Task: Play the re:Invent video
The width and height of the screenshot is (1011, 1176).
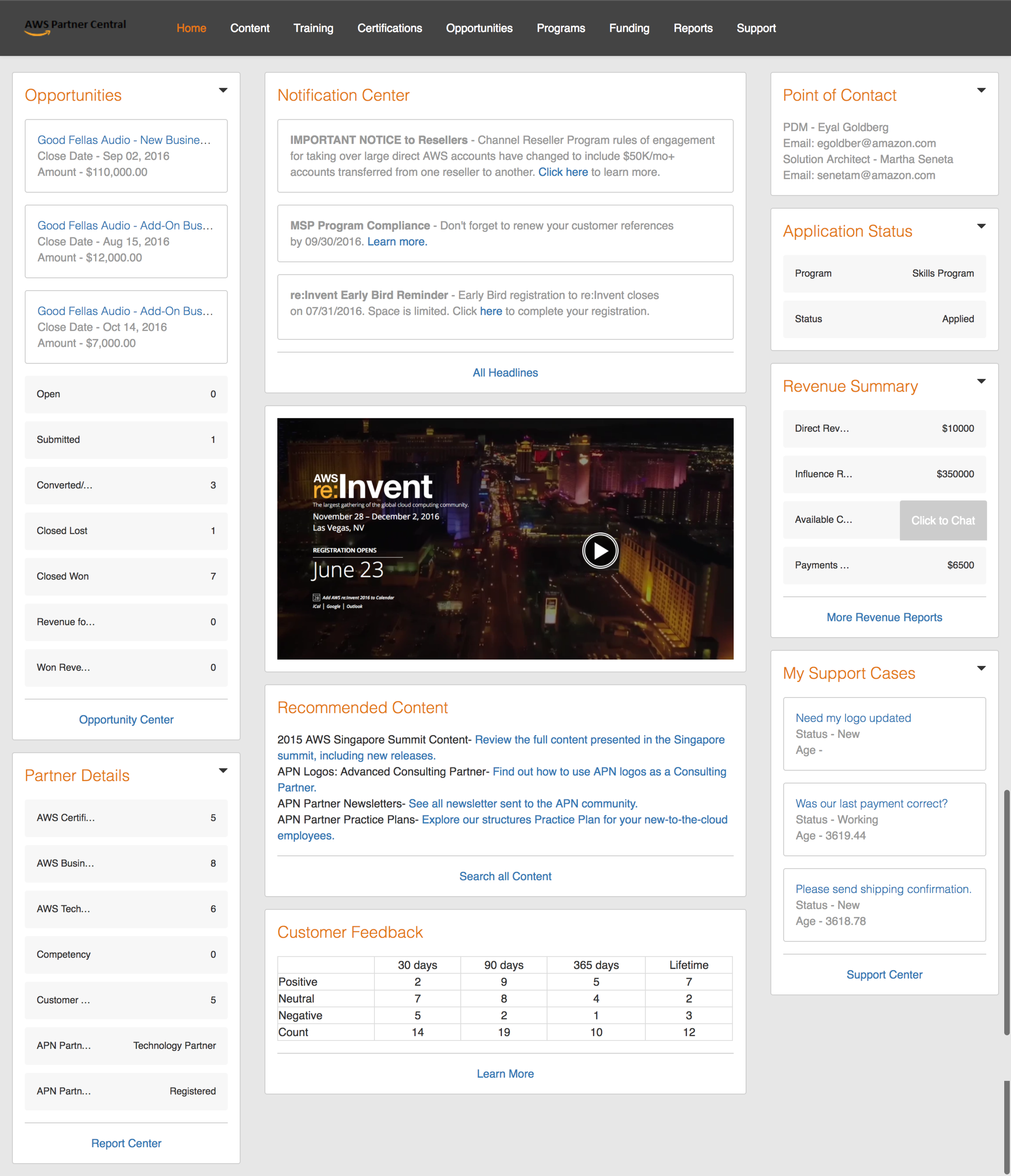Action: pyautogui.click(x=600, y=551)
